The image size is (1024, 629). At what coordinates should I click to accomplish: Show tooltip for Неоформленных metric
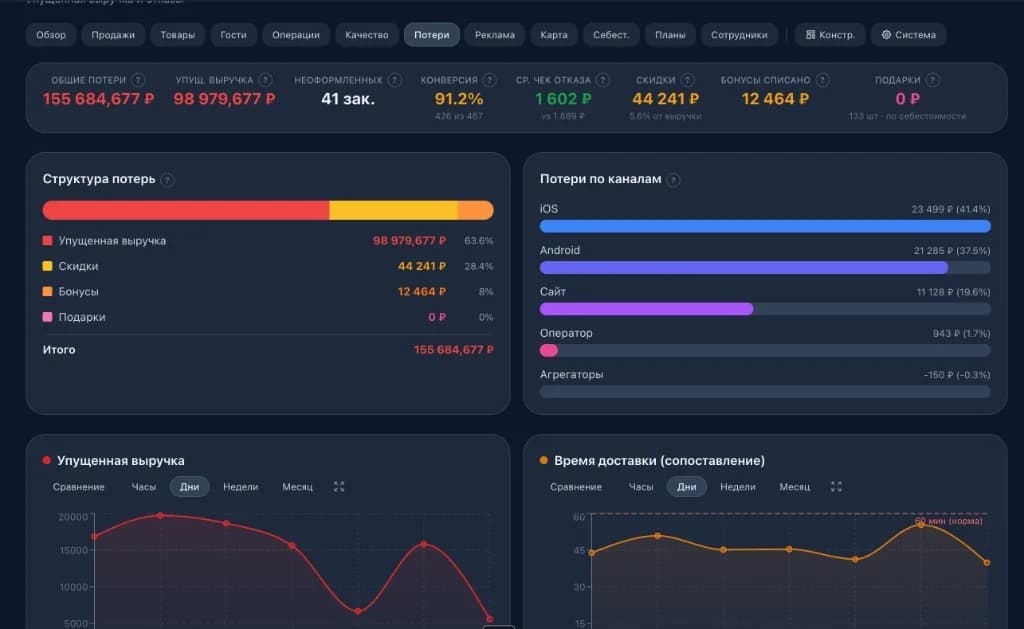pyautogui.click(x=394, y=80)
